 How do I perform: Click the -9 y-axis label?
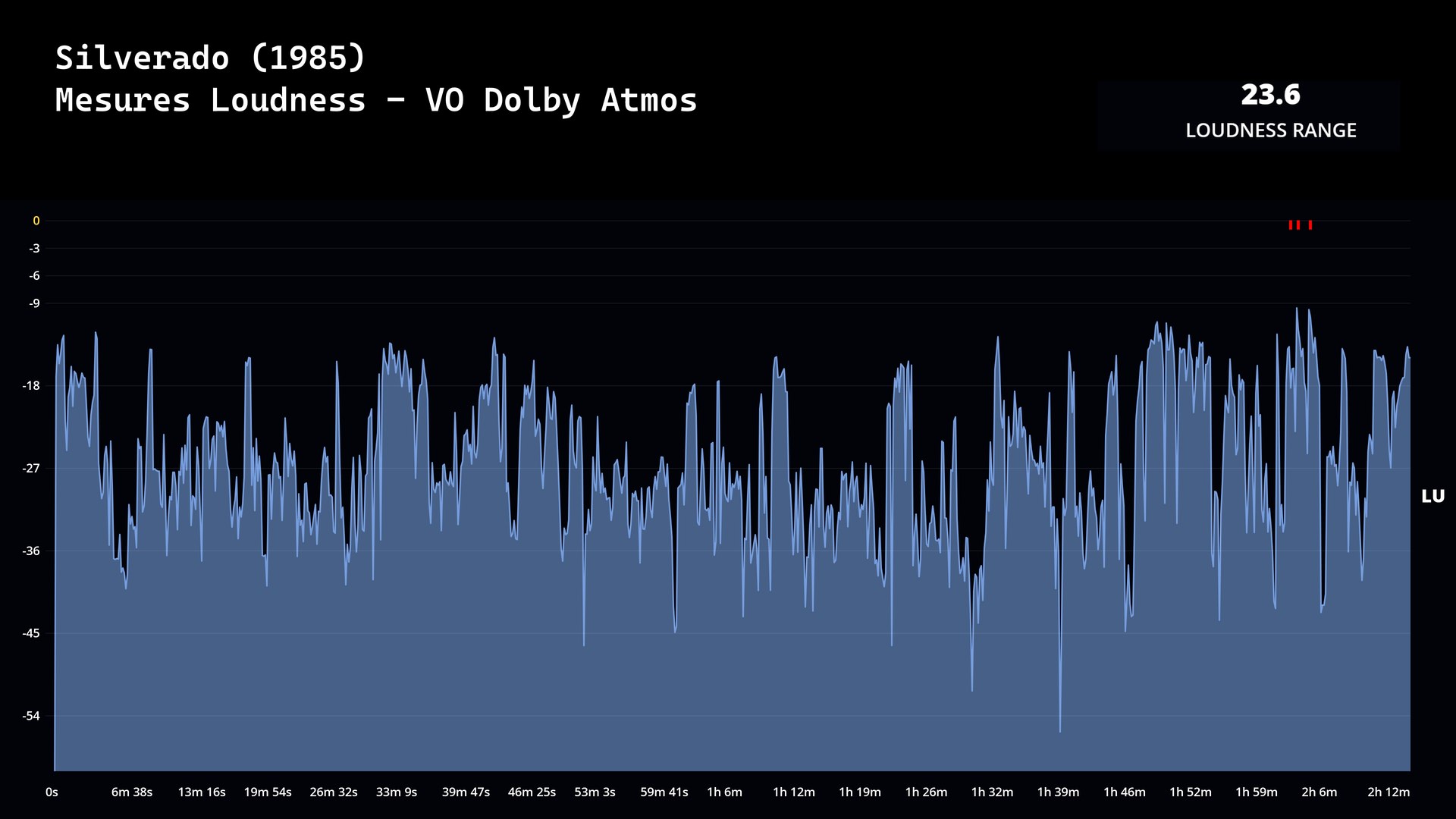click(x=34, y=303)
